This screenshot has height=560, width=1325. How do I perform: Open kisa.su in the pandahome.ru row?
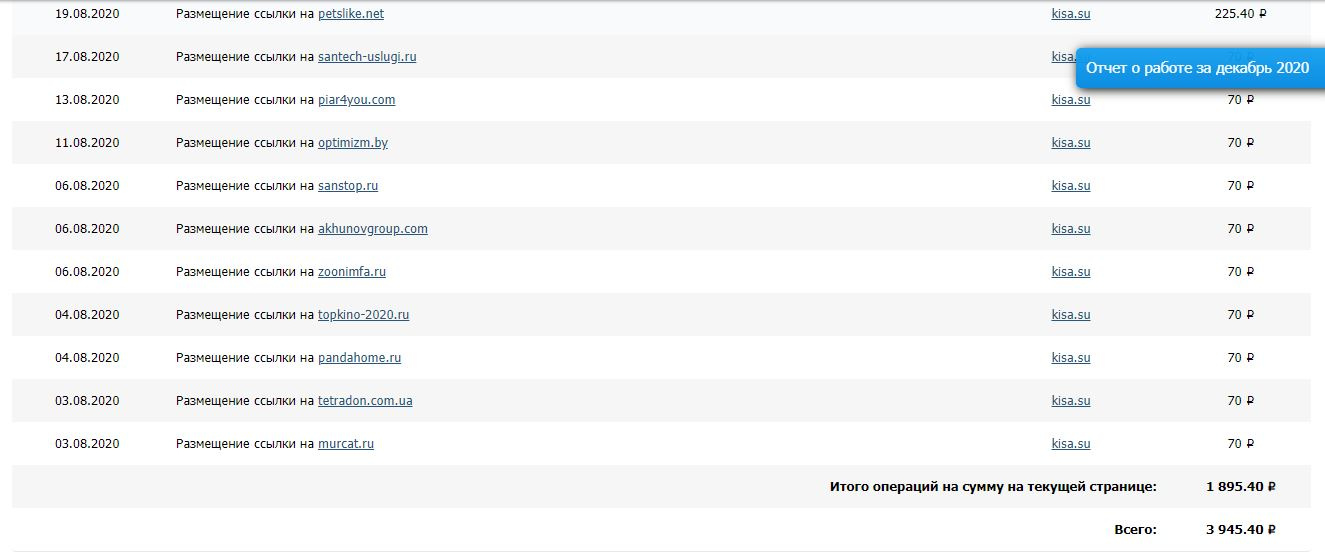point(1071,358)
